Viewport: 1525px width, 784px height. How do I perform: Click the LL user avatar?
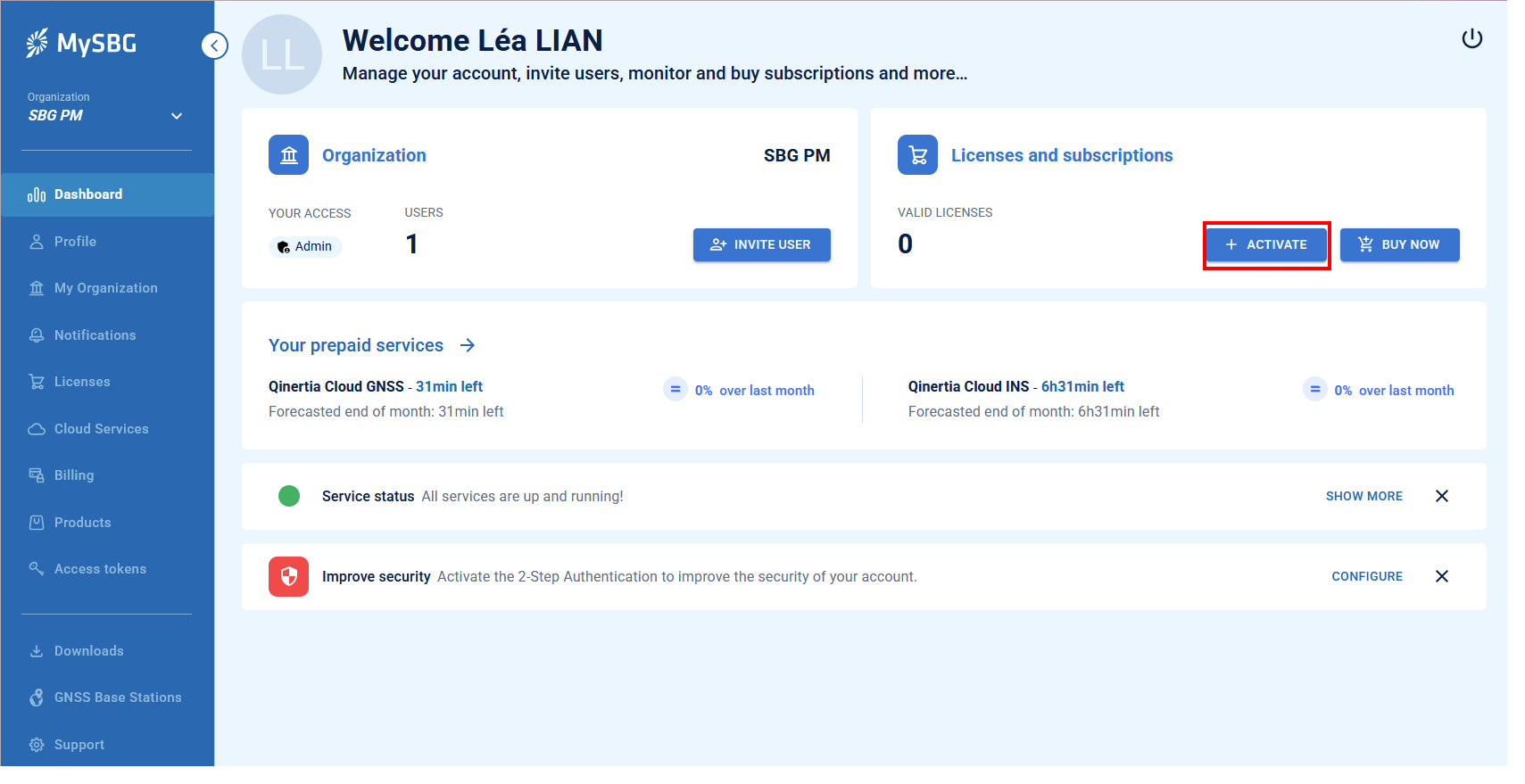pyautogui.click(x=282, y=54)
